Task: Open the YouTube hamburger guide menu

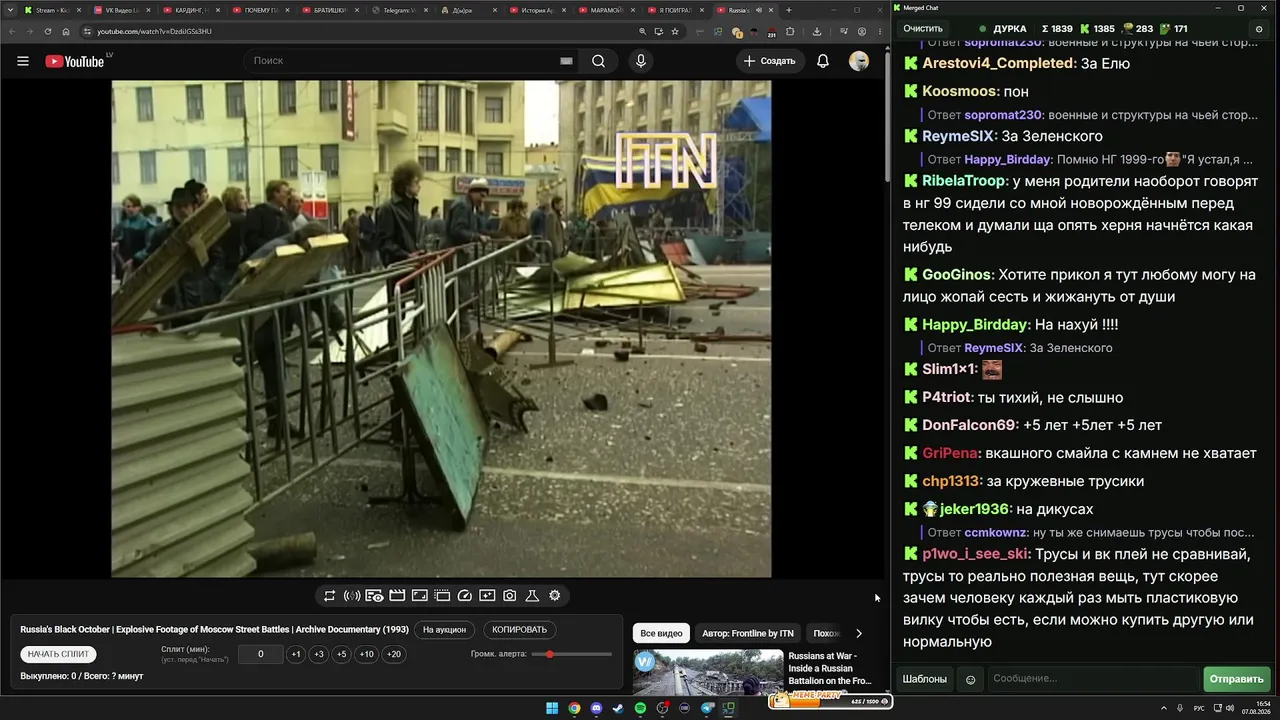Action: (23, 61)
